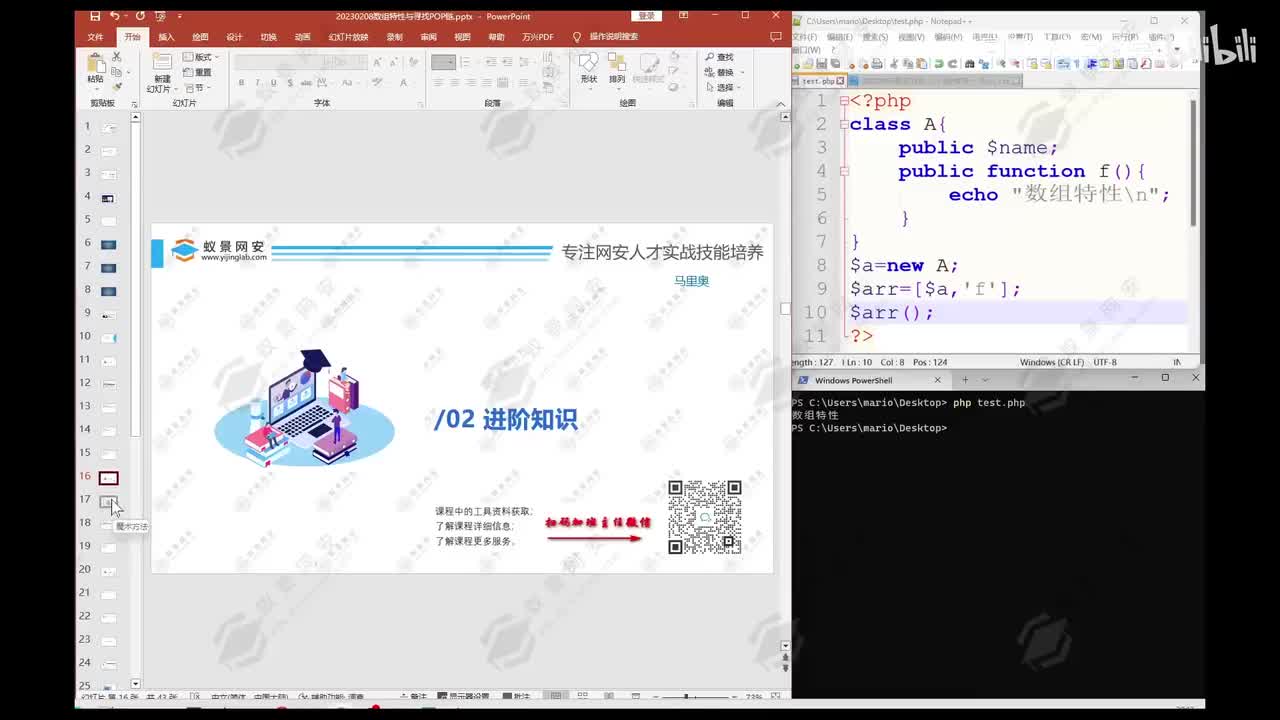Toggle Comments (批注) pane in status bar
This screenshot has width=1280, height=720.
coord(517,697)
